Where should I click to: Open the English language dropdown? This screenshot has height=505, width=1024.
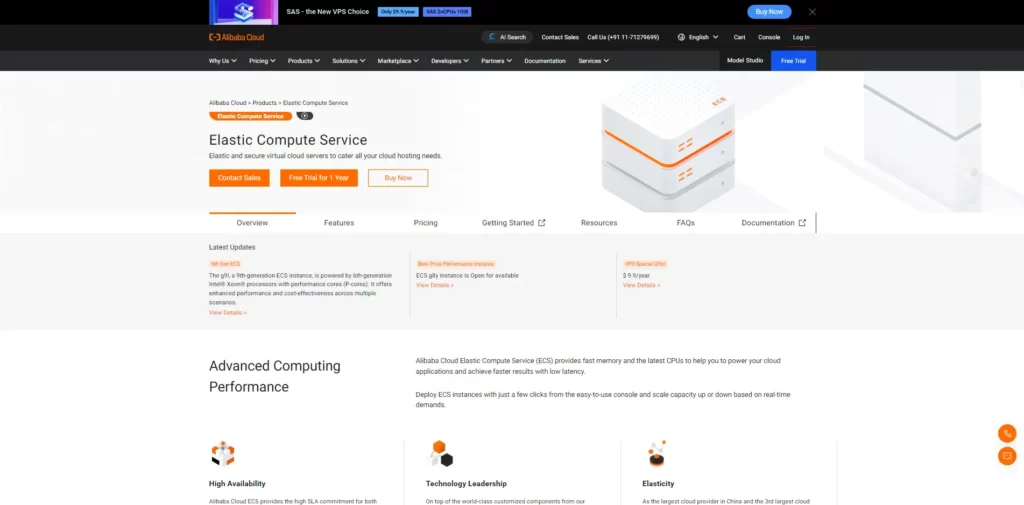tap(698, 37)
